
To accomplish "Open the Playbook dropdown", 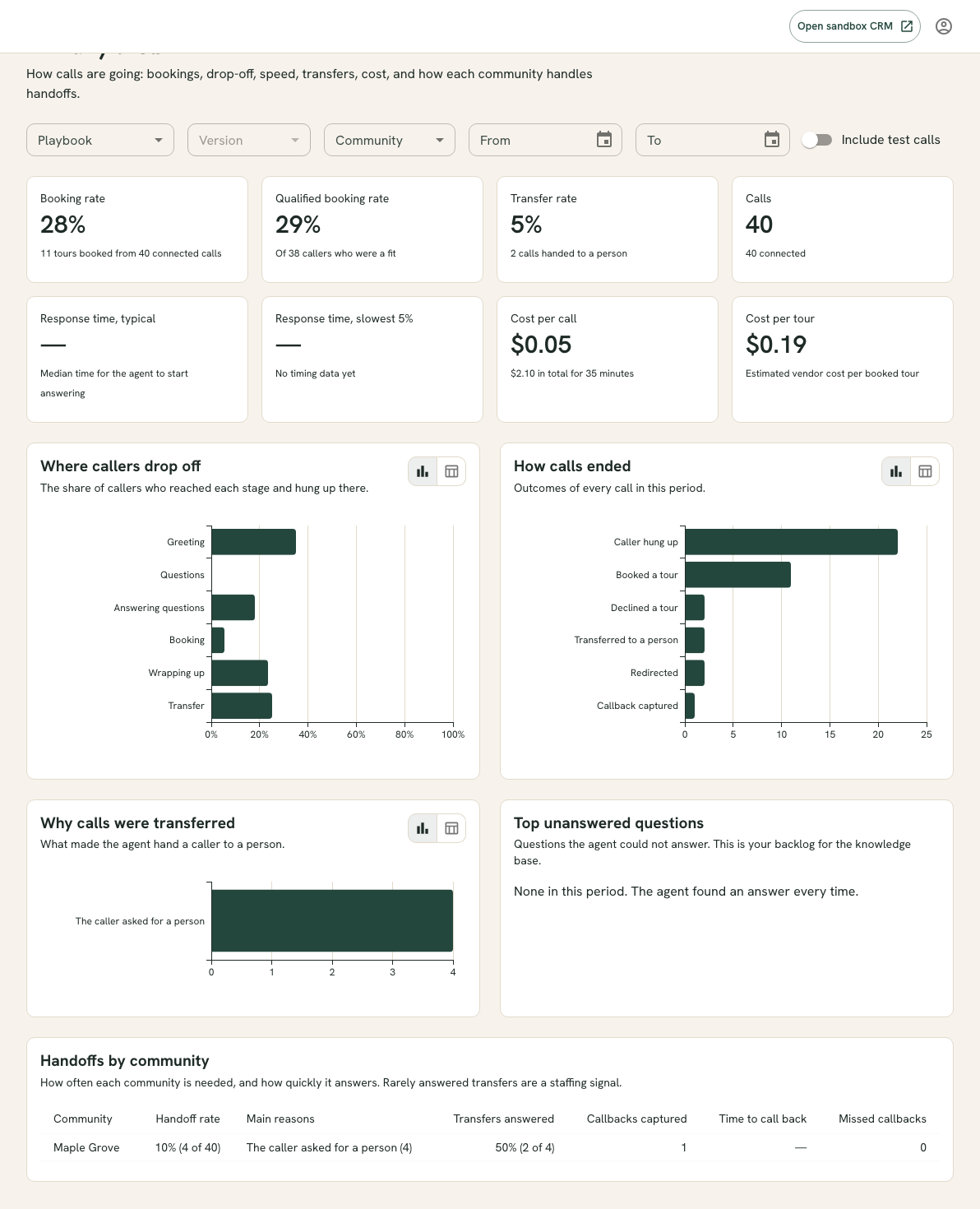I will (100, 140).
